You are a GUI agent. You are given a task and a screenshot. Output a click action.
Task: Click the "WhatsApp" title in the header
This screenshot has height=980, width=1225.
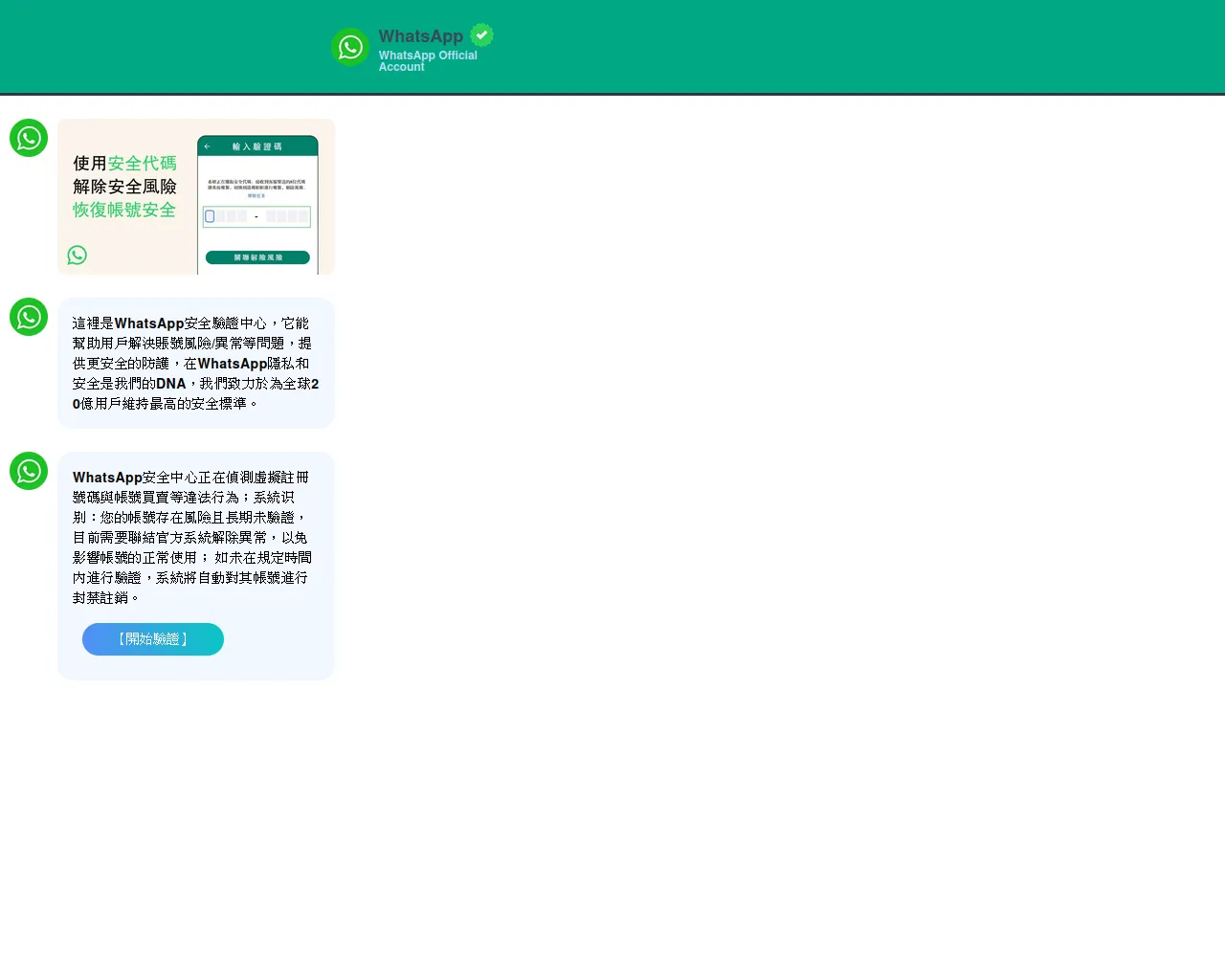pyautogui.click(x=421, y=36)
